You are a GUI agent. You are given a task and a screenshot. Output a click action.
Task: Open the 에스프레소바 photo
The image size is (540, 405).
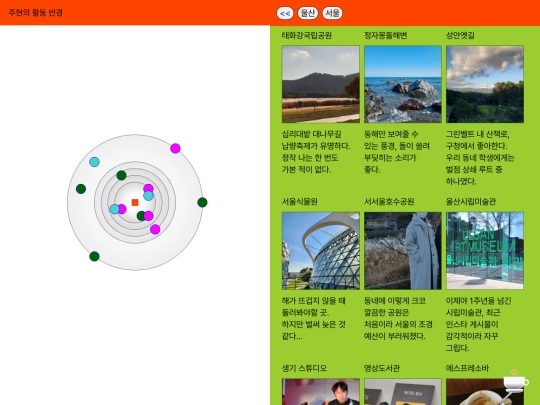click(x=485, y=392)
